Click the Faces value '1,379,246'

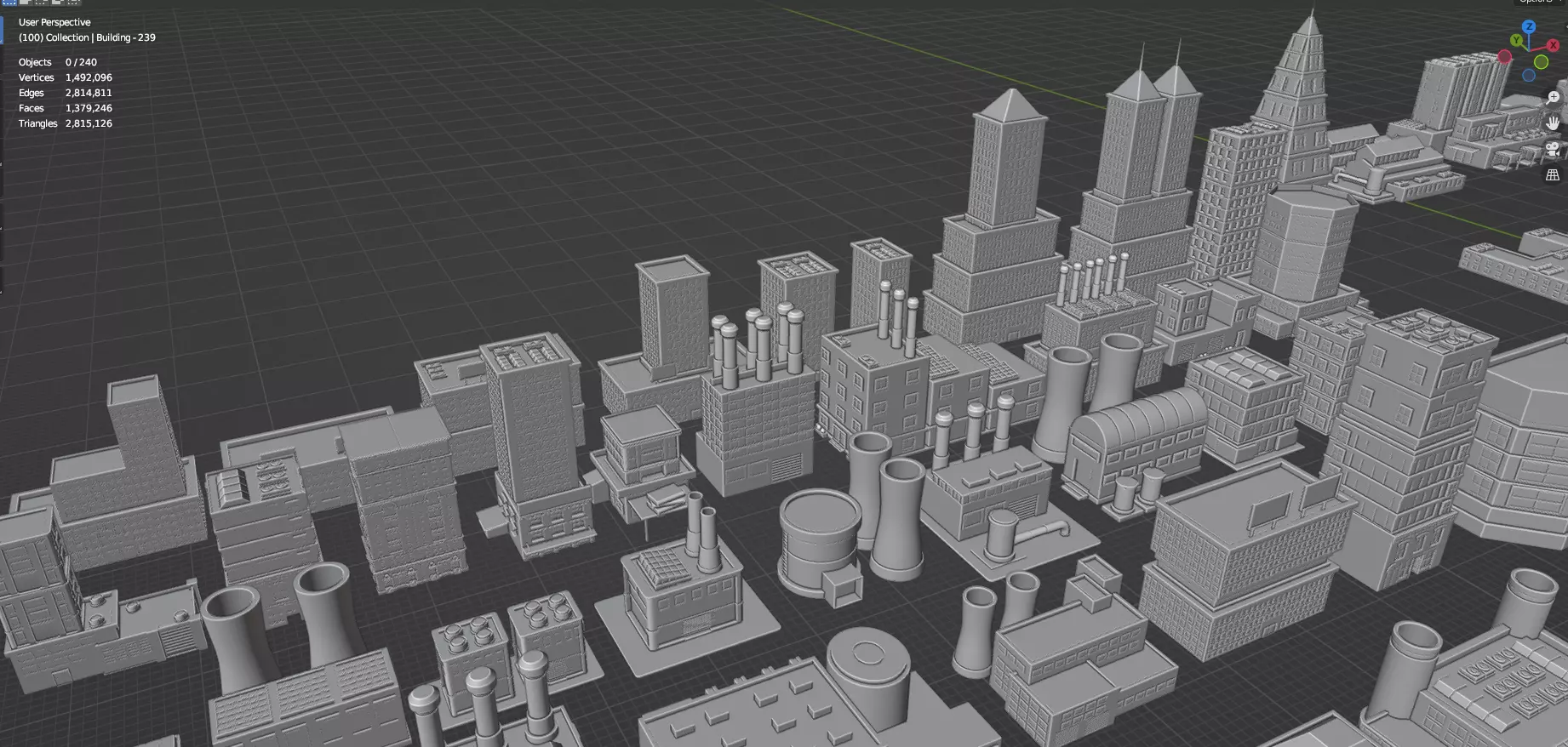pos(89,108)
